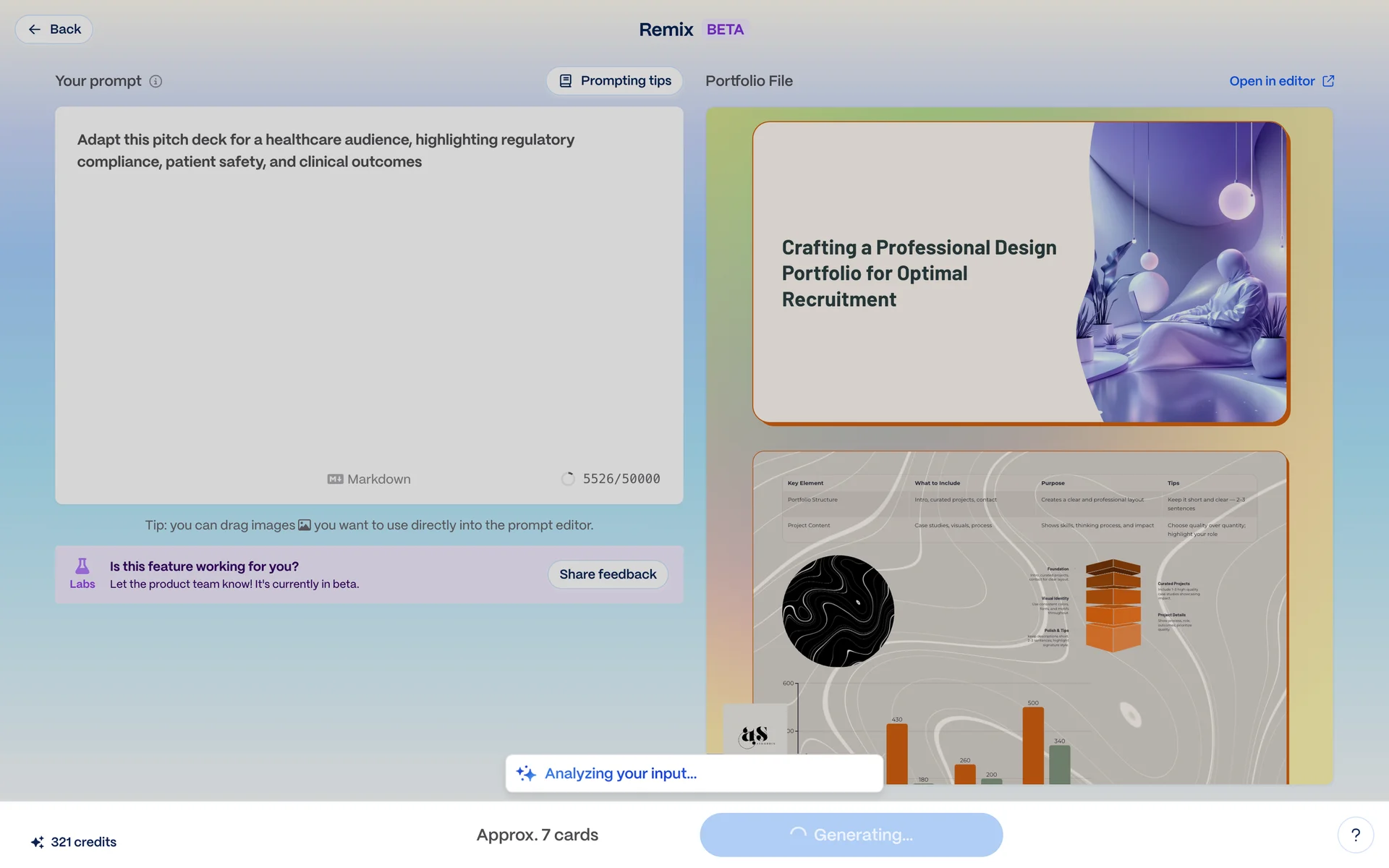Image resolution: width=1389 pixels, height=868 pixels.
Task: Click the Back arrow button
Action: click(x=54, y=30)
